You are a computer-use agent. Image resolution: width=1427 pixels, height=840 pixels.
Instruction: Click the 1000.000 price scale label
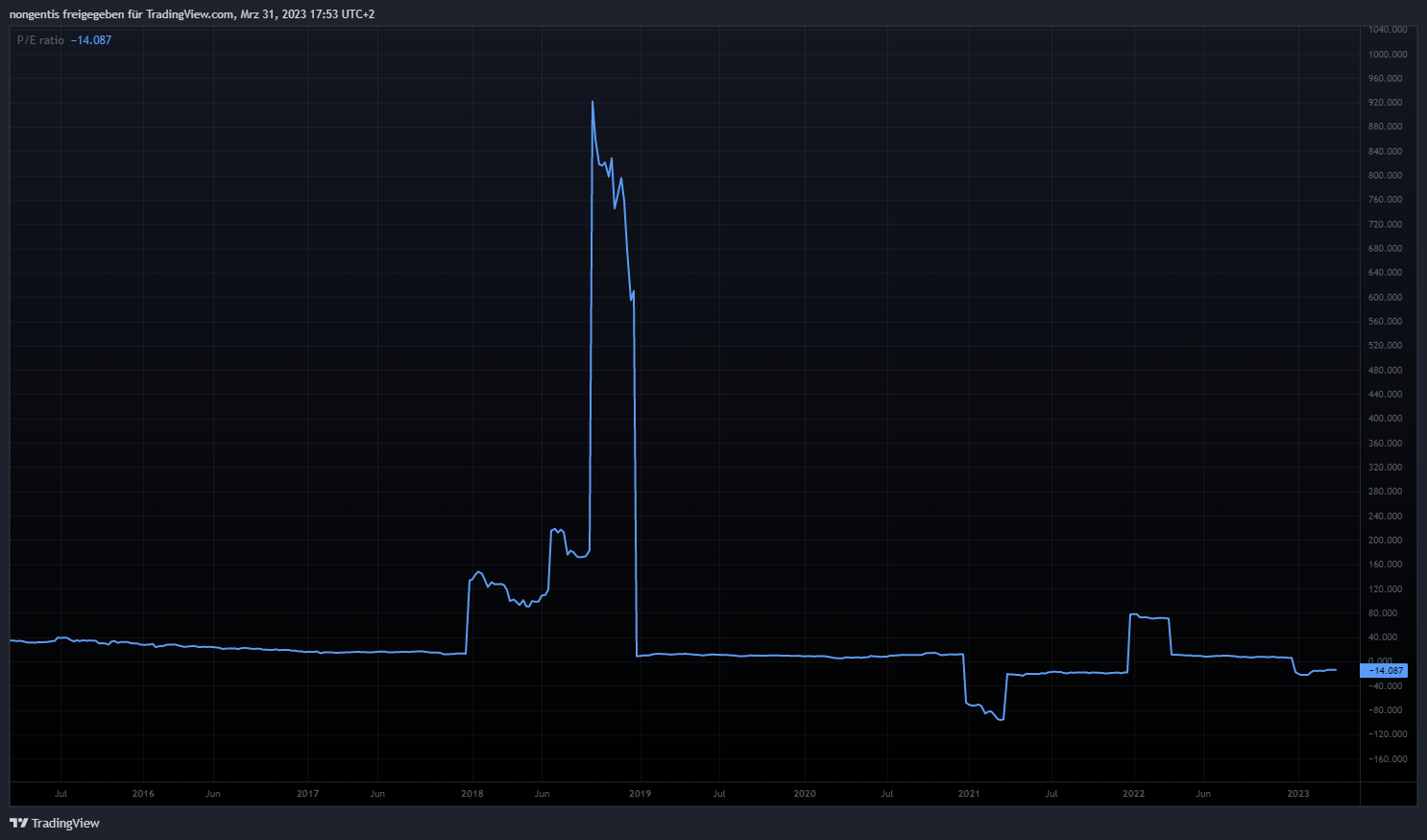1388,55
